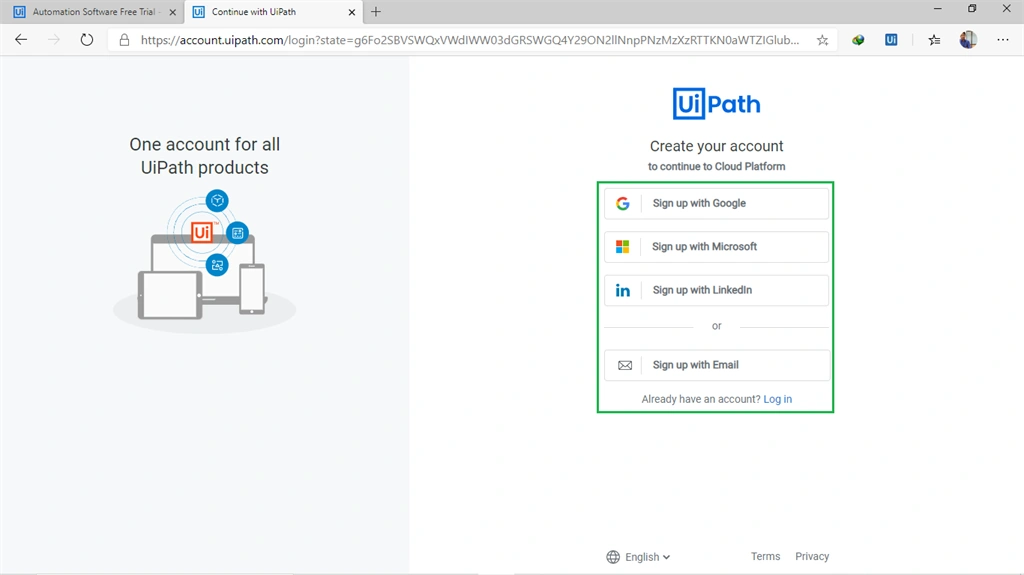1024x575 pixels.
Task: Open a new tab with plus icon
Action: pyautogui.click(x=376, y=12)
